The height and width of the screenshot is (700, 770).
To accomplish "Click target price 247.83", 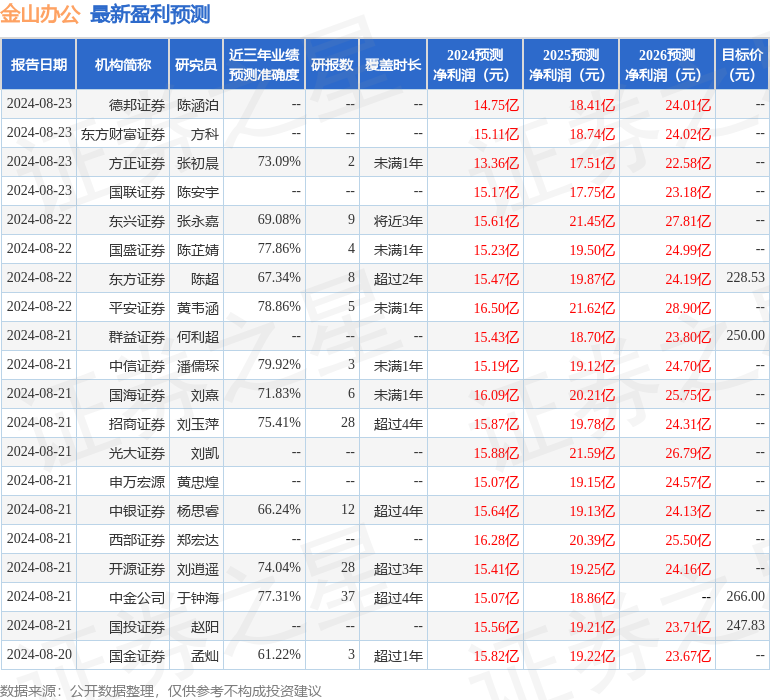I will pos(745,625).
